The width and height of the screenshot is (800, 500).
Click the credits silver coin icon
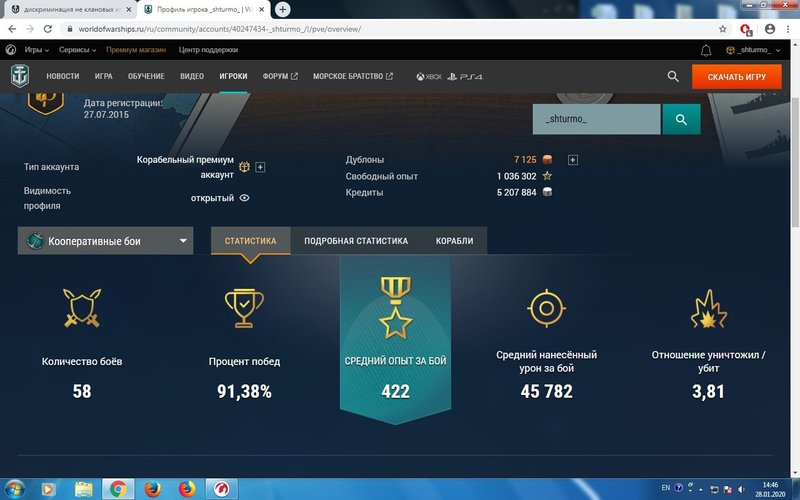tap(547, 192)
